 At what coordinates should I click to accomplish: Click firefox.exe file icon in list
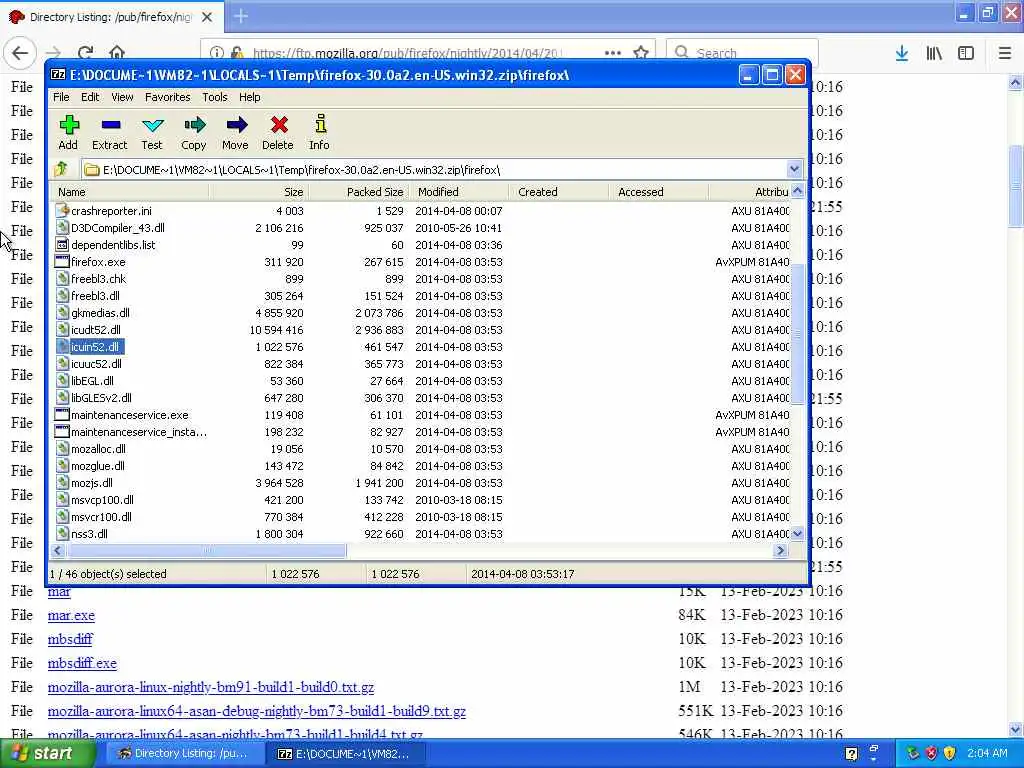(62, 262)
